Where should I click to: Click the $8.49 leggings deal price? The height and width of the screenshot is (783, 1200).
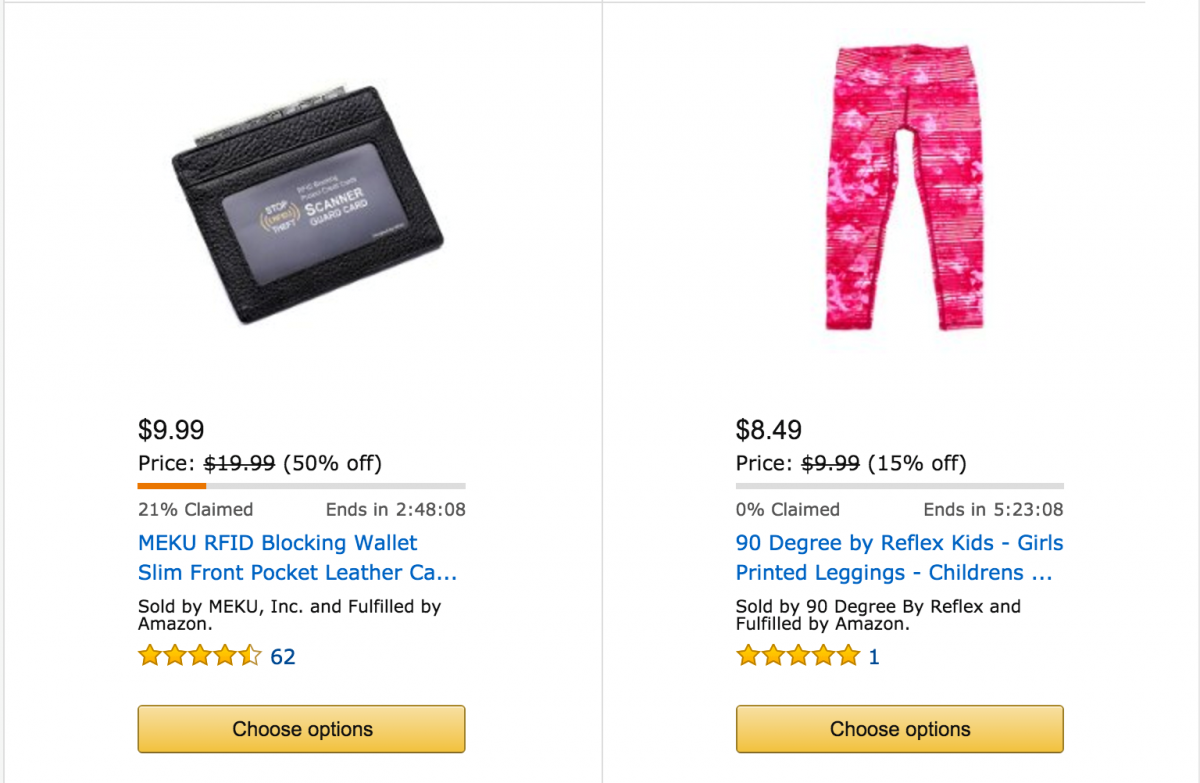pos(769,430)
